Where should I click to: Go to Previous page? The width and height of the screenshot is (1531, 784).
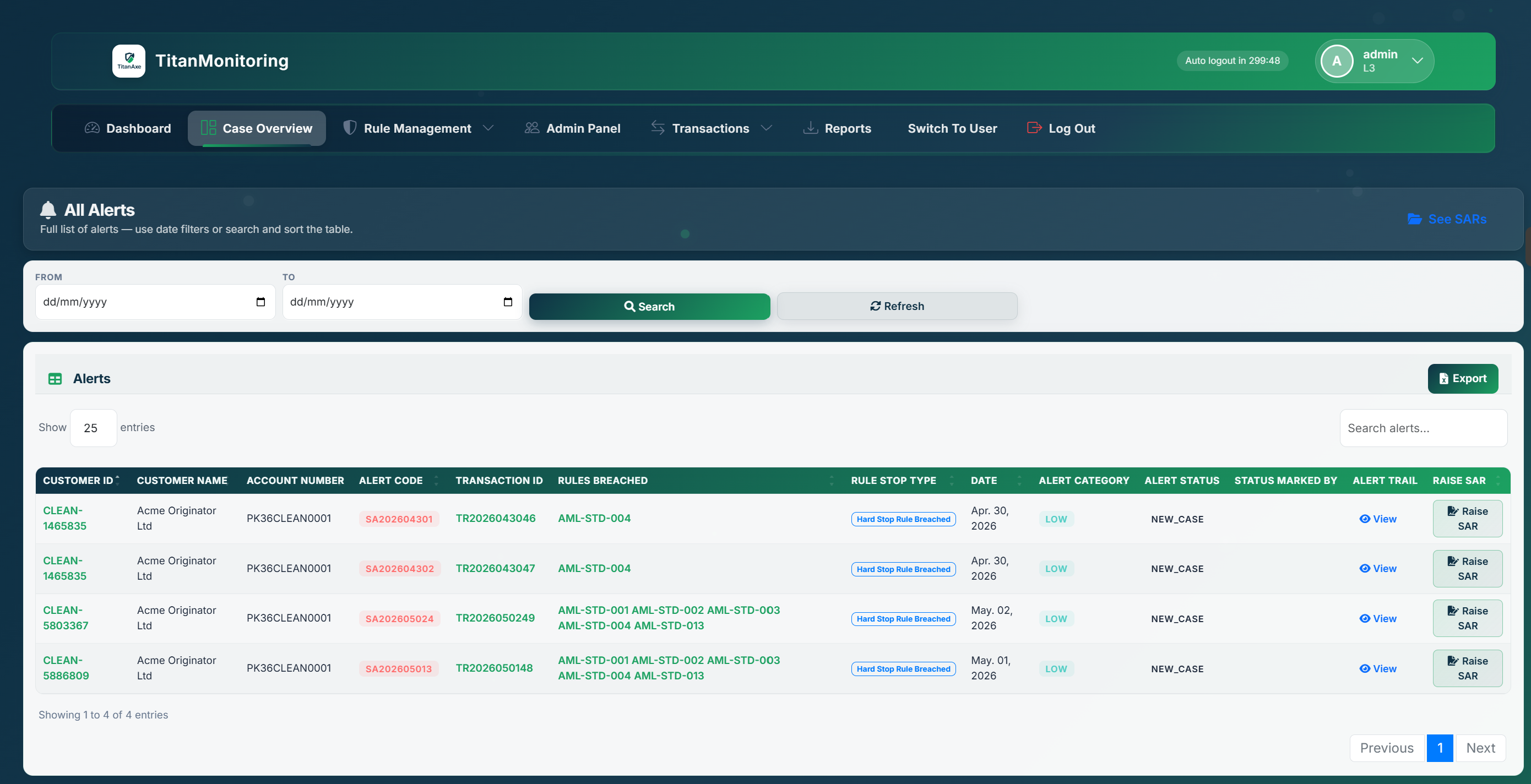click(1387, 748)
